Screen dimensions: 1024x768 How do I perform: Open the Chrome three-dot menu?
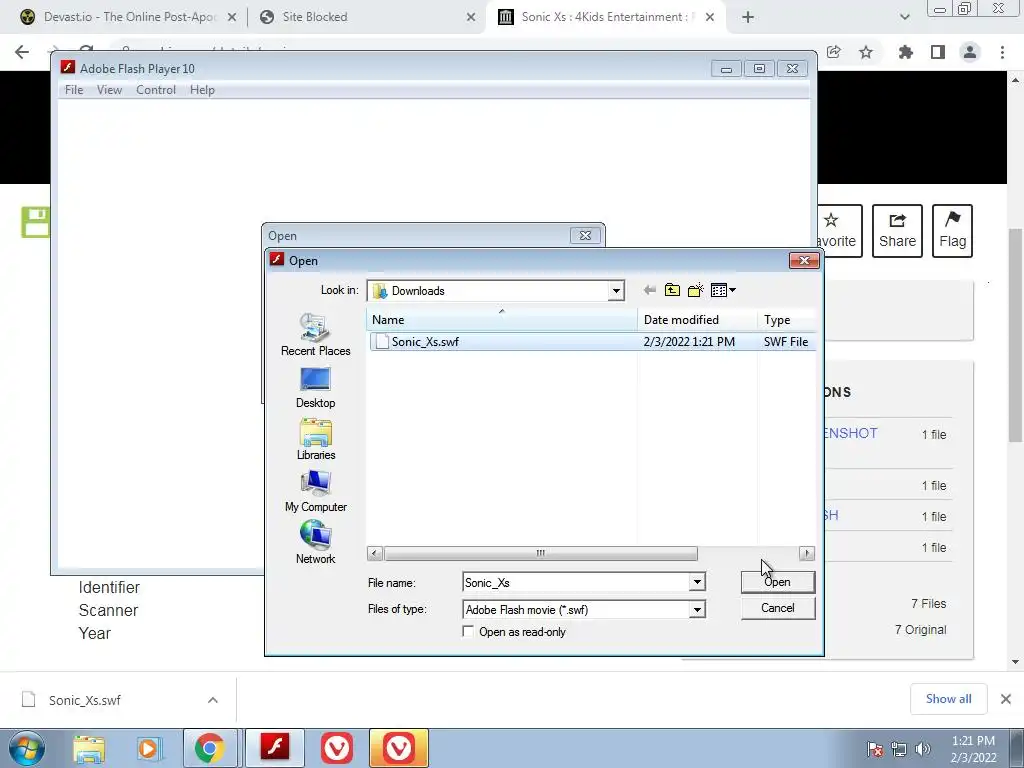(x=1002, y=52)
